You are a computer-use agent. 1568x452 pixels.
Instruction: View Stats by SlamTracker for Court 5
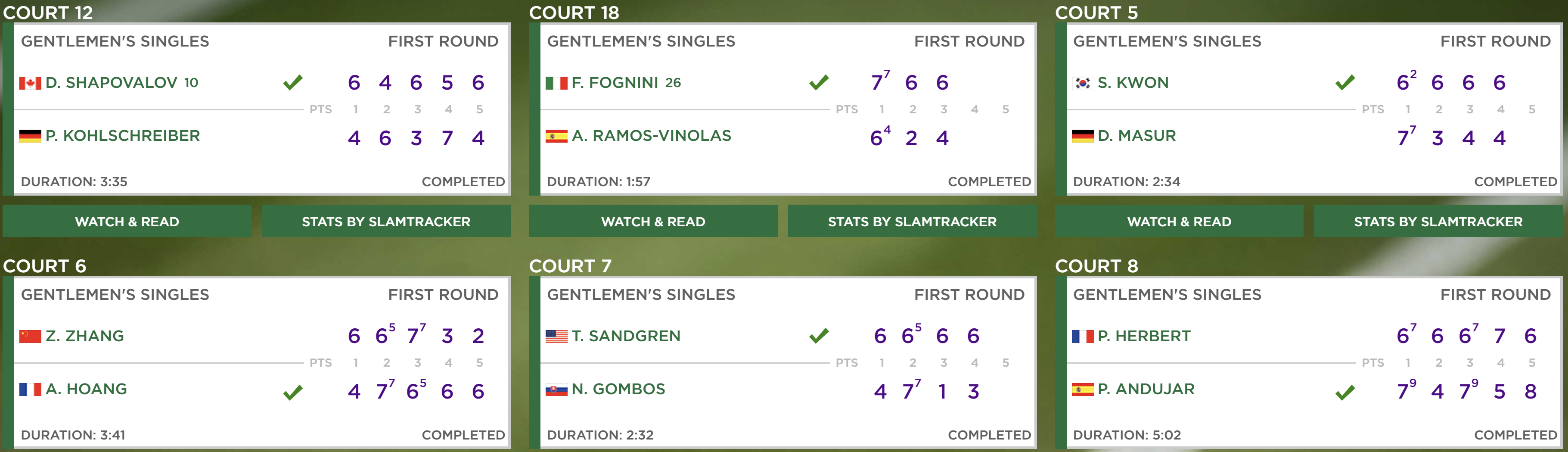[x=1438, y=221]
